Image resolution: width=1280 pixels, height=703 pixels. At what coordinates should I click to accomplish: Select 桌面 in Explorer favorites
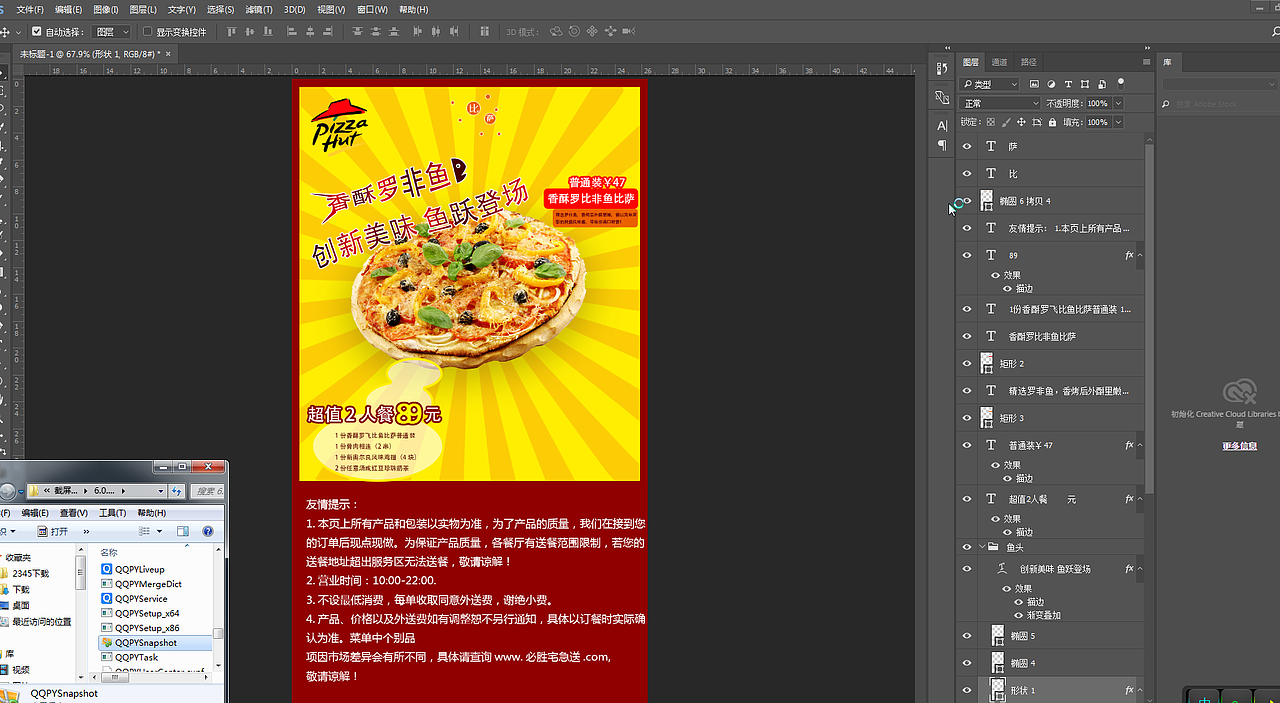pyautogui.click(x=20, y=606)
